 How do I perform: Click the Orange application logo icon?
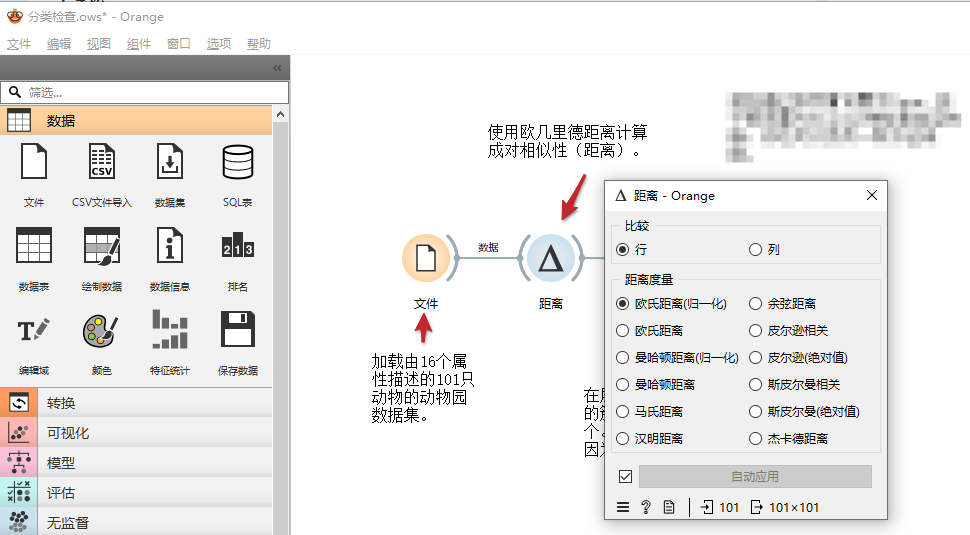pyautogui.click(x=15, y=16)
